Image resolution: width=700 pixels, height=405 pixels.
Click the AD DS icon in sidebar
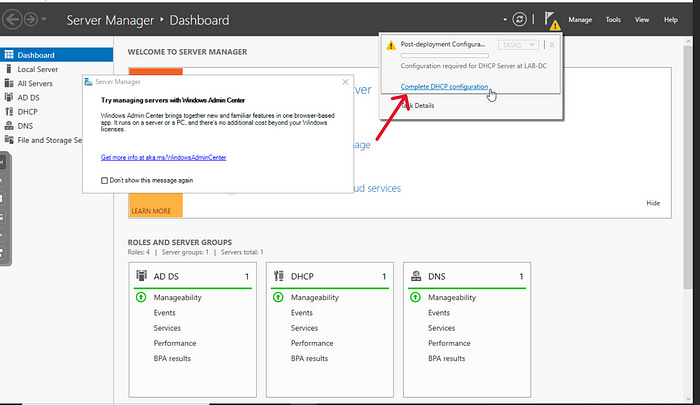(x=8, y=97)
